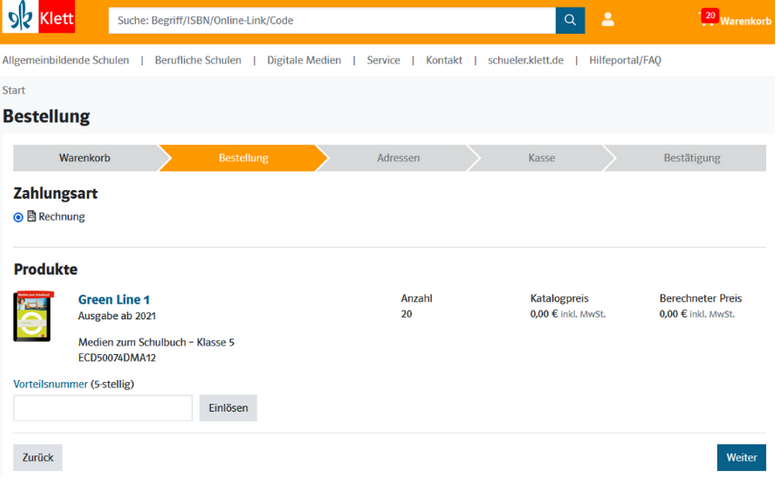This screenshot has width=776, height=482.
Task: Click the Start breadcrumb link
Action: [14, 90]
